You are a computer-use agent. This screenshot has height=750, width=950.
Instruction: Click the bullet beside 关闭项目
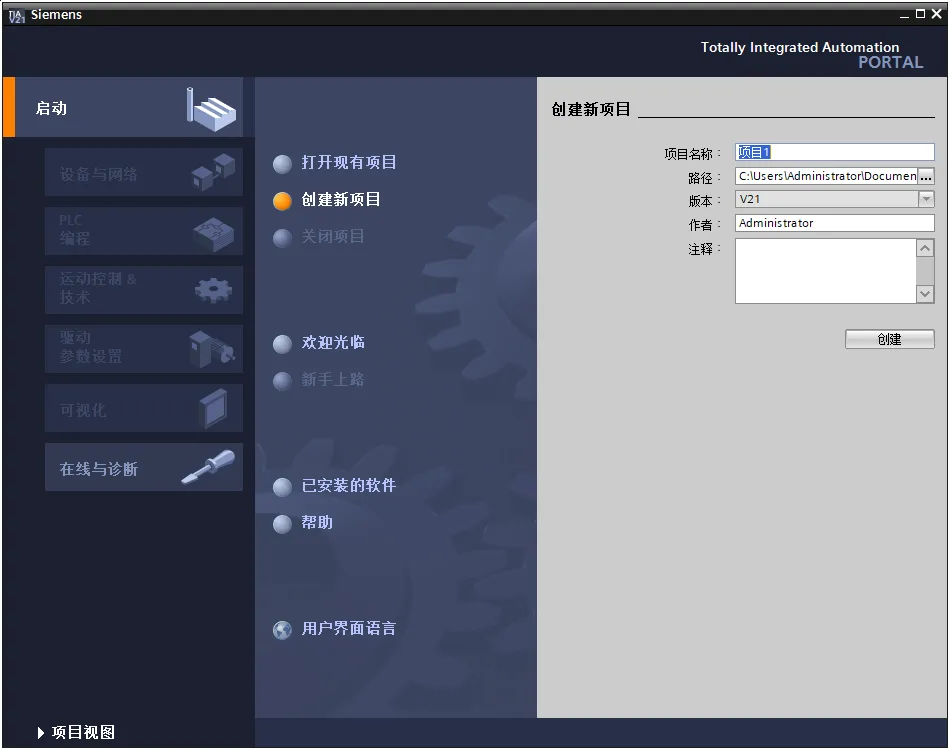pyautogui.click(x=282, y=238)
